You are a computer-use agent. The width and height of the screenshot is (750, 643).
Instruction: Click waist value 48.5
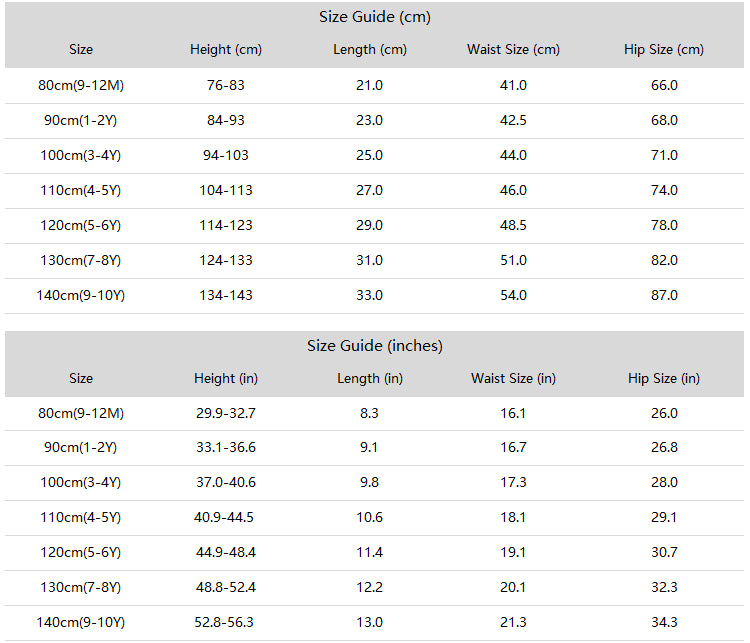(x=513, y=225)
